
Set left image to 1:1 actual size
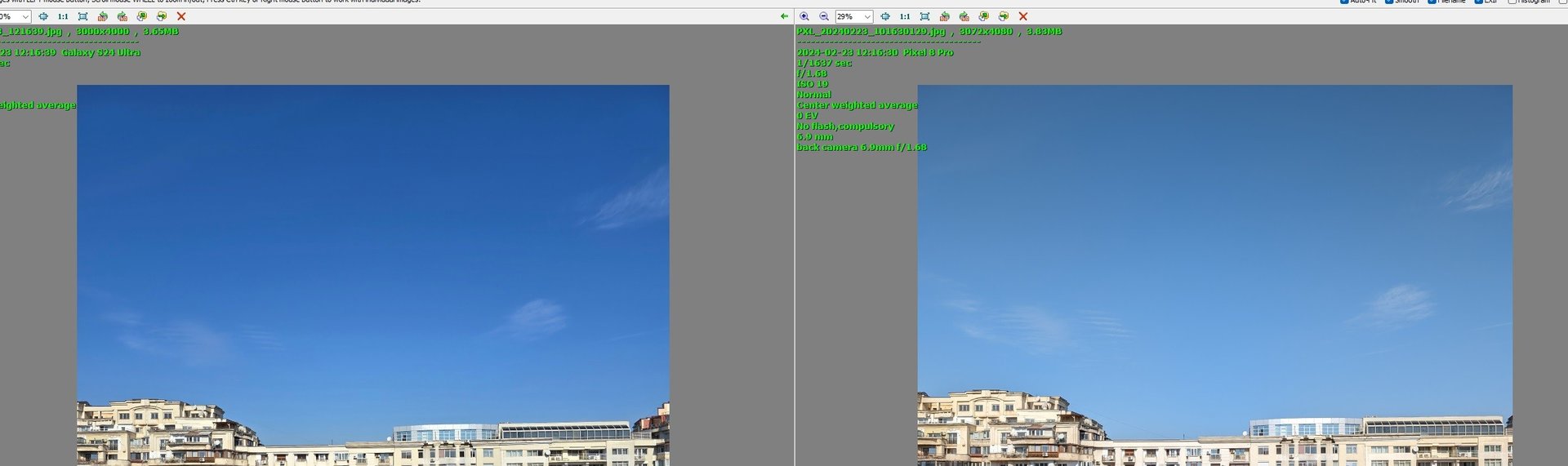point(63,16)
